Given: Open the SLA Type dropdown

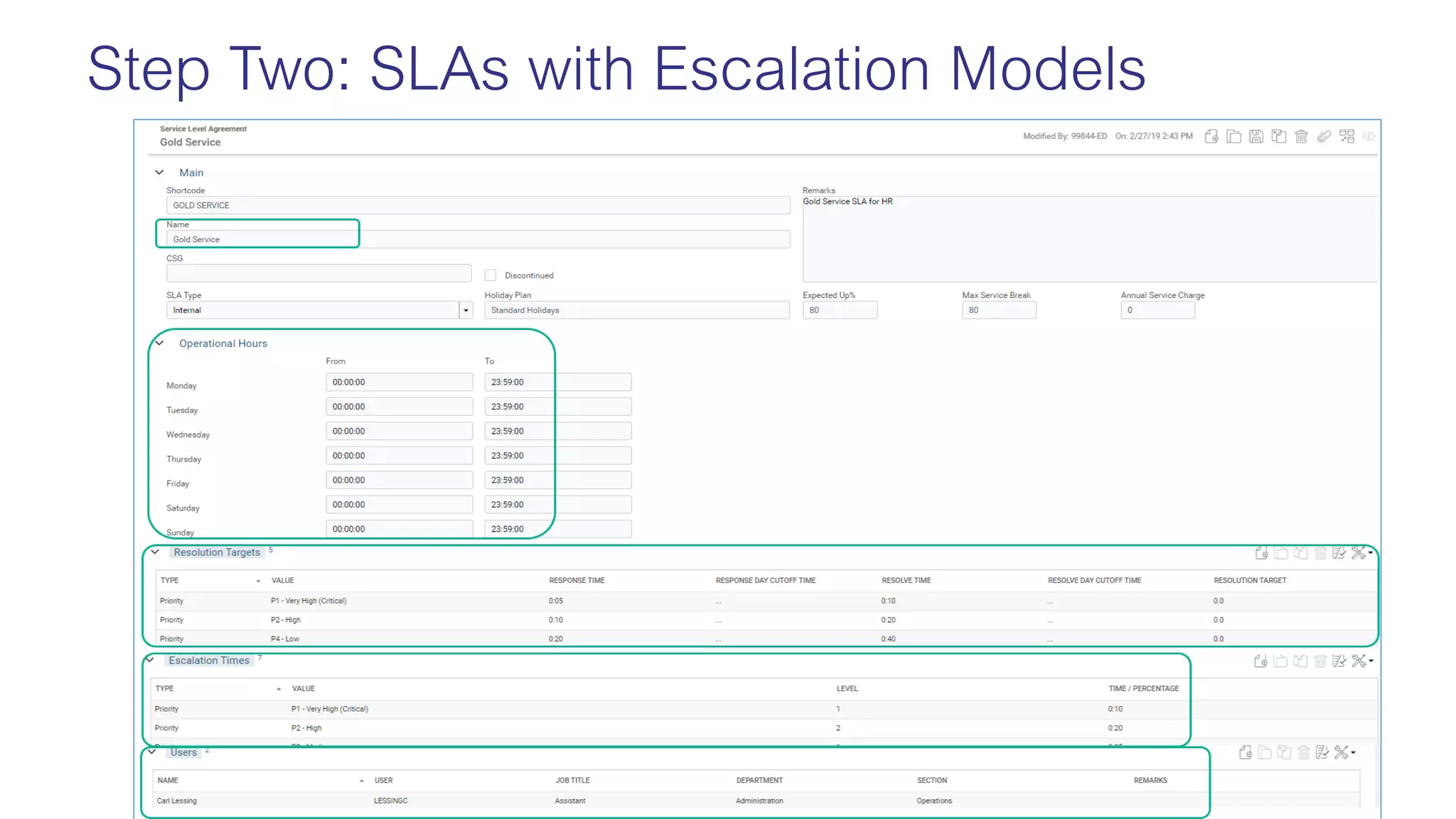Looking at the screenshot, I should coord(466,311).
